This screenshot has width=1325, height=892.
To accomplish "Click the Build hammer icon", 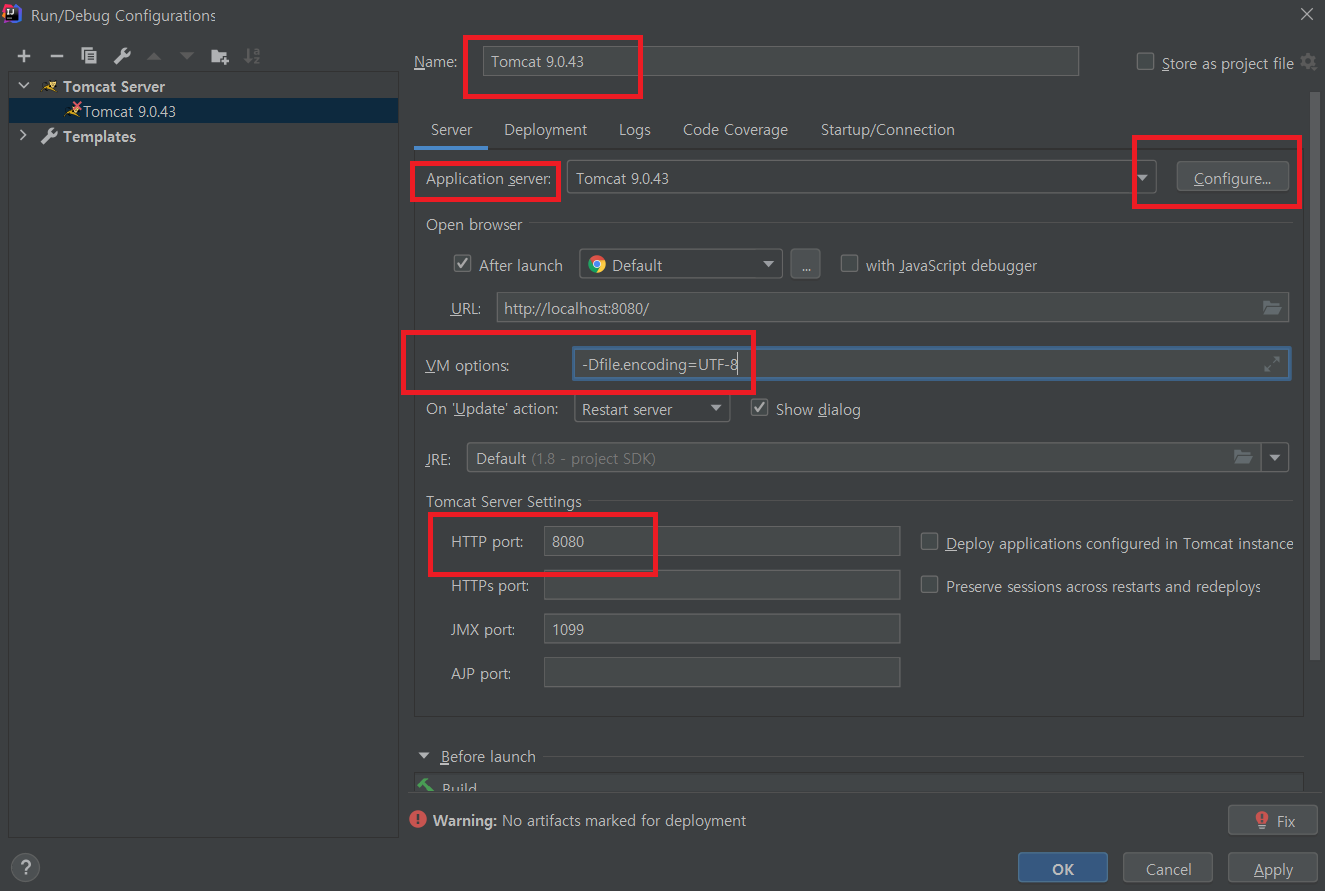I will click(426, 786).
